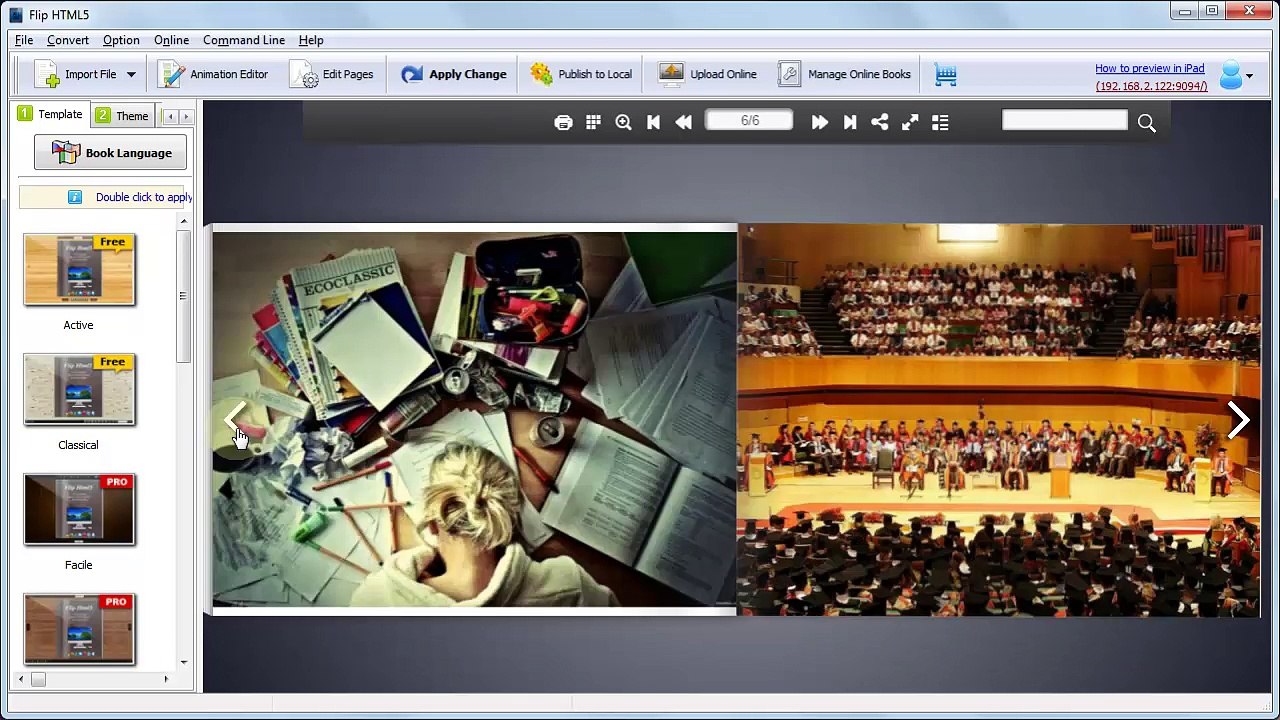Click the horizontal scrollbar left arrow

point(21,680)
